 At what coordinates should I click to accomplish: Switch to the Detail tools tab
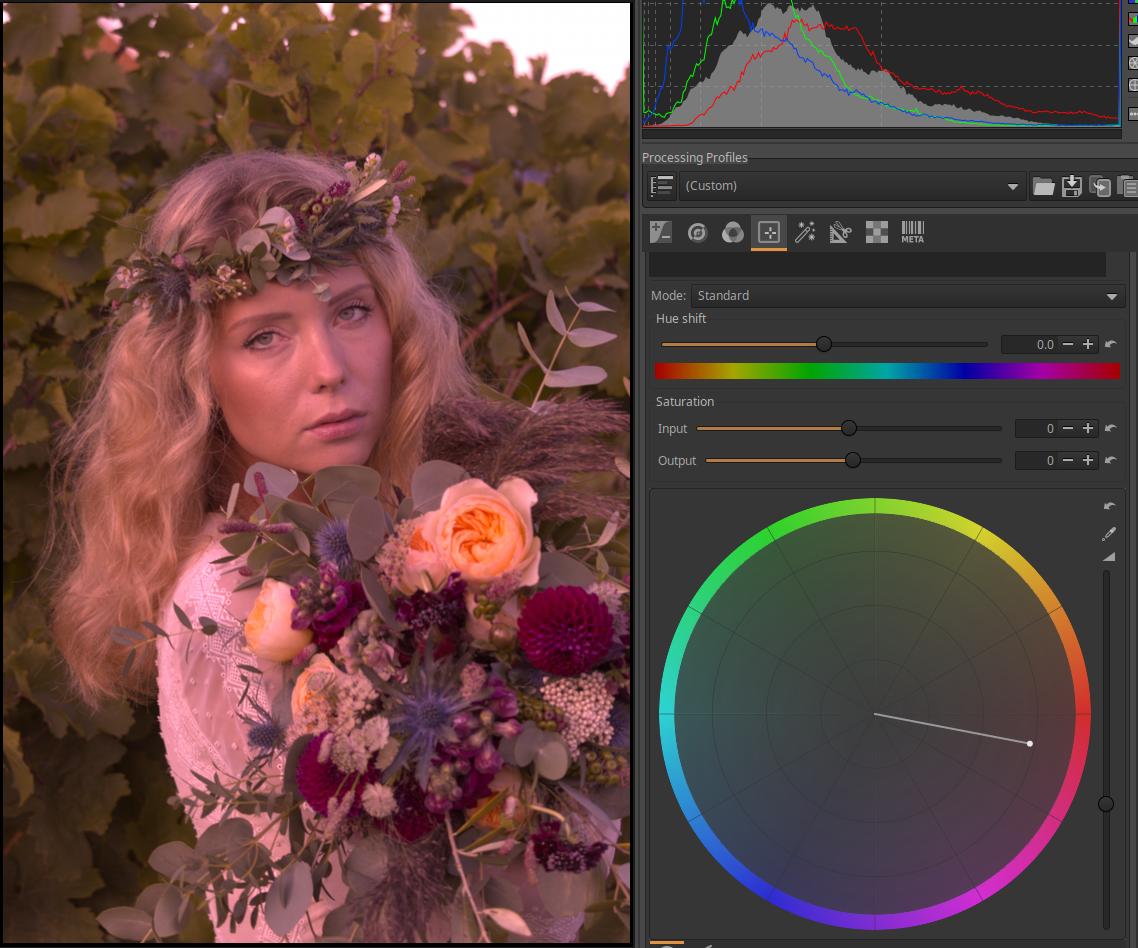pos(697,233)
